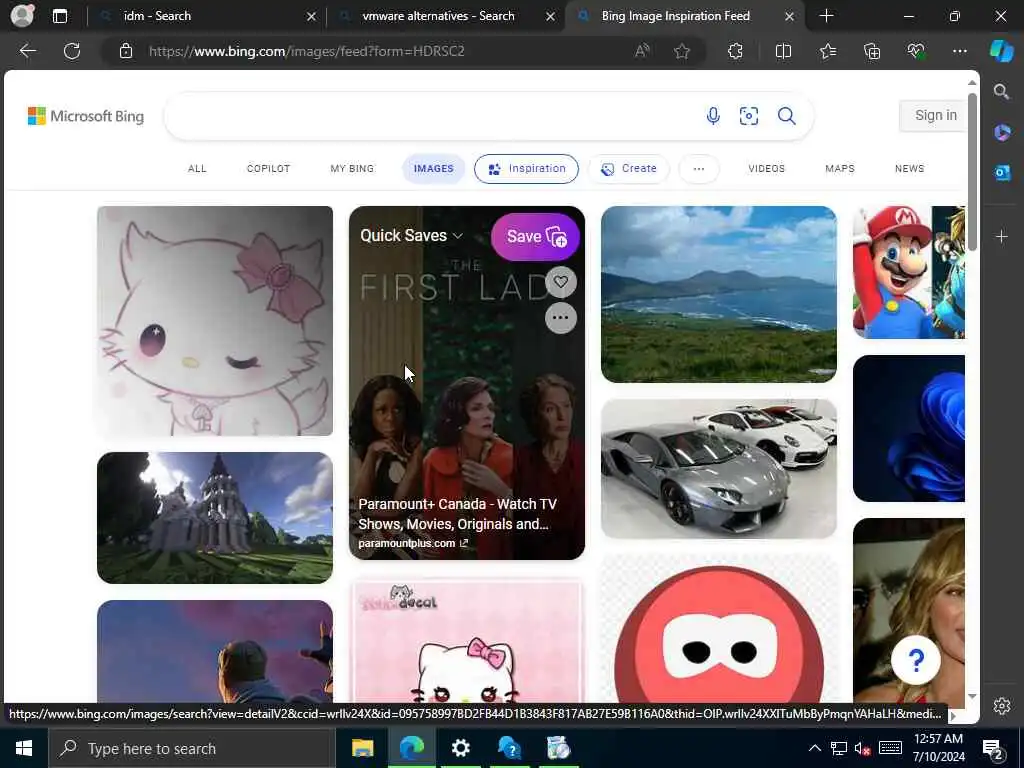Open the silver Lamborghini cars image

pos(718,468)
